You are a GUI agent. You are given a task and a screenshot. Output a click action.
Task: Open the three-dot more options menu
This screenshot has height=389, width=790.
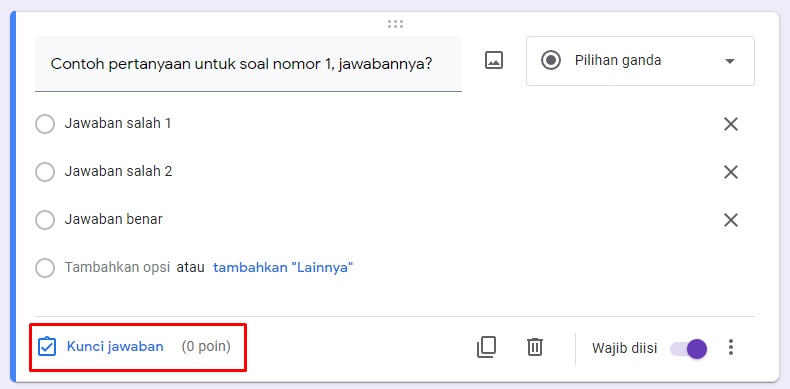[731, 347]
